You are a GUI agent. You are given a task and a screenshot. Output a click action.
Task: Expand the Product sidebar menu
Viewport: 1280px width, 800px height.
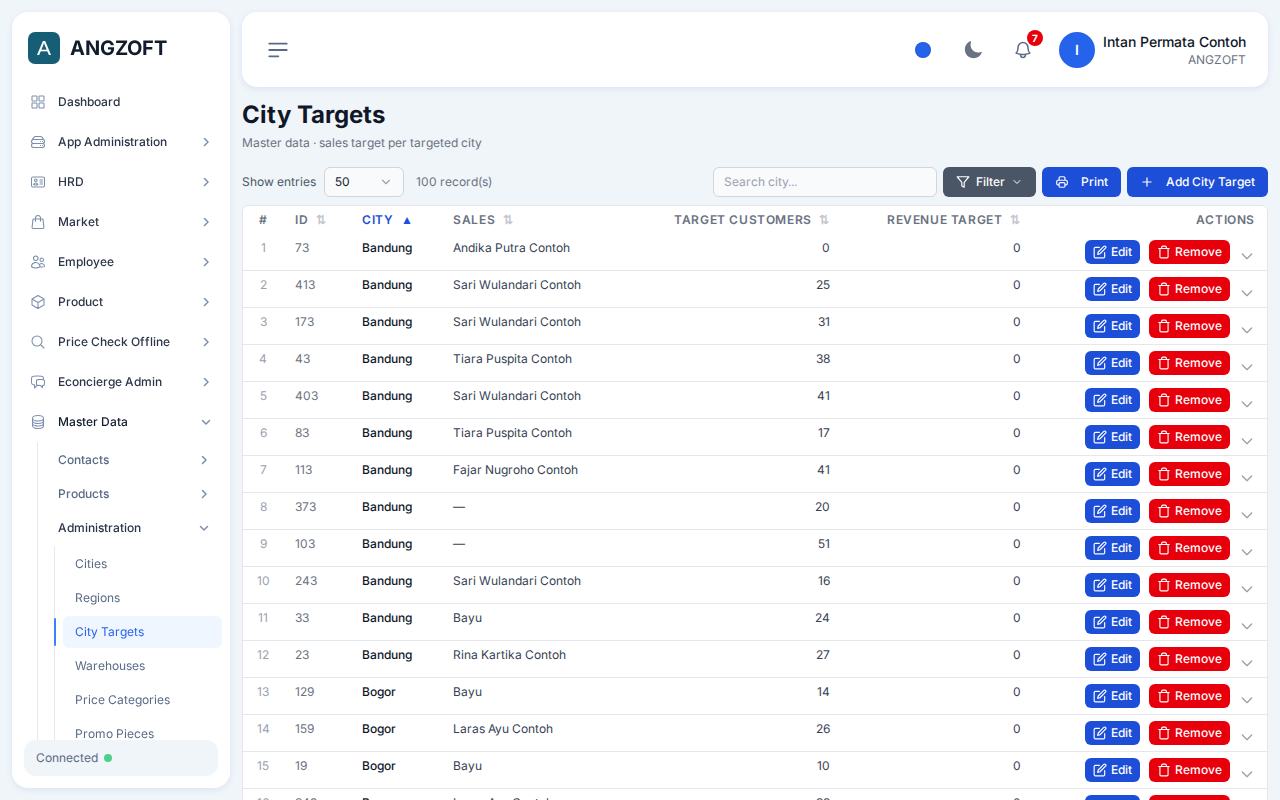point(121,302)
